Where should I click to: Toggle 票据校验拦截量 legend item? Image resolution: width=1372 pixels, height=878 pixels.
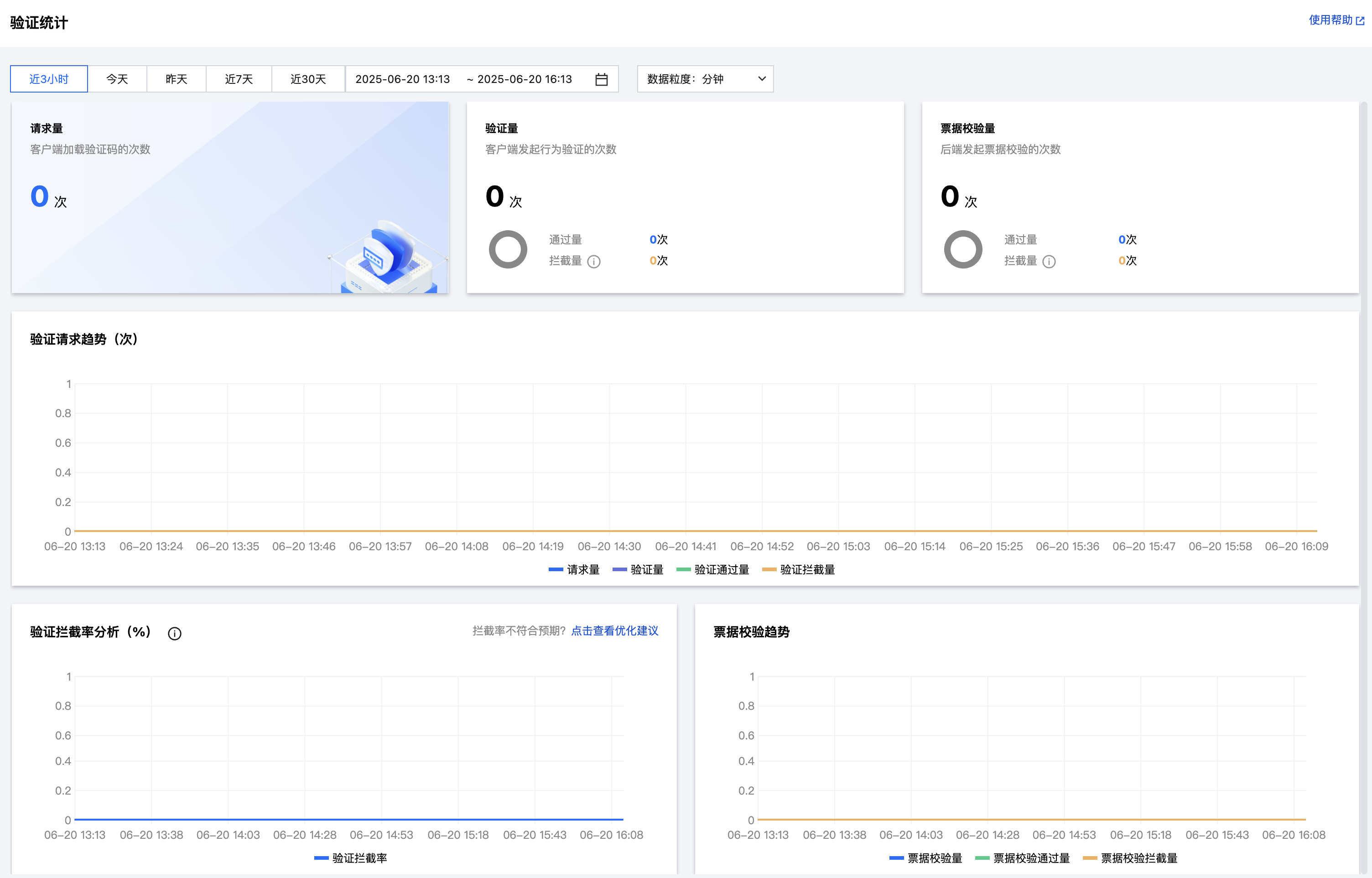[x=1130, y=858]
